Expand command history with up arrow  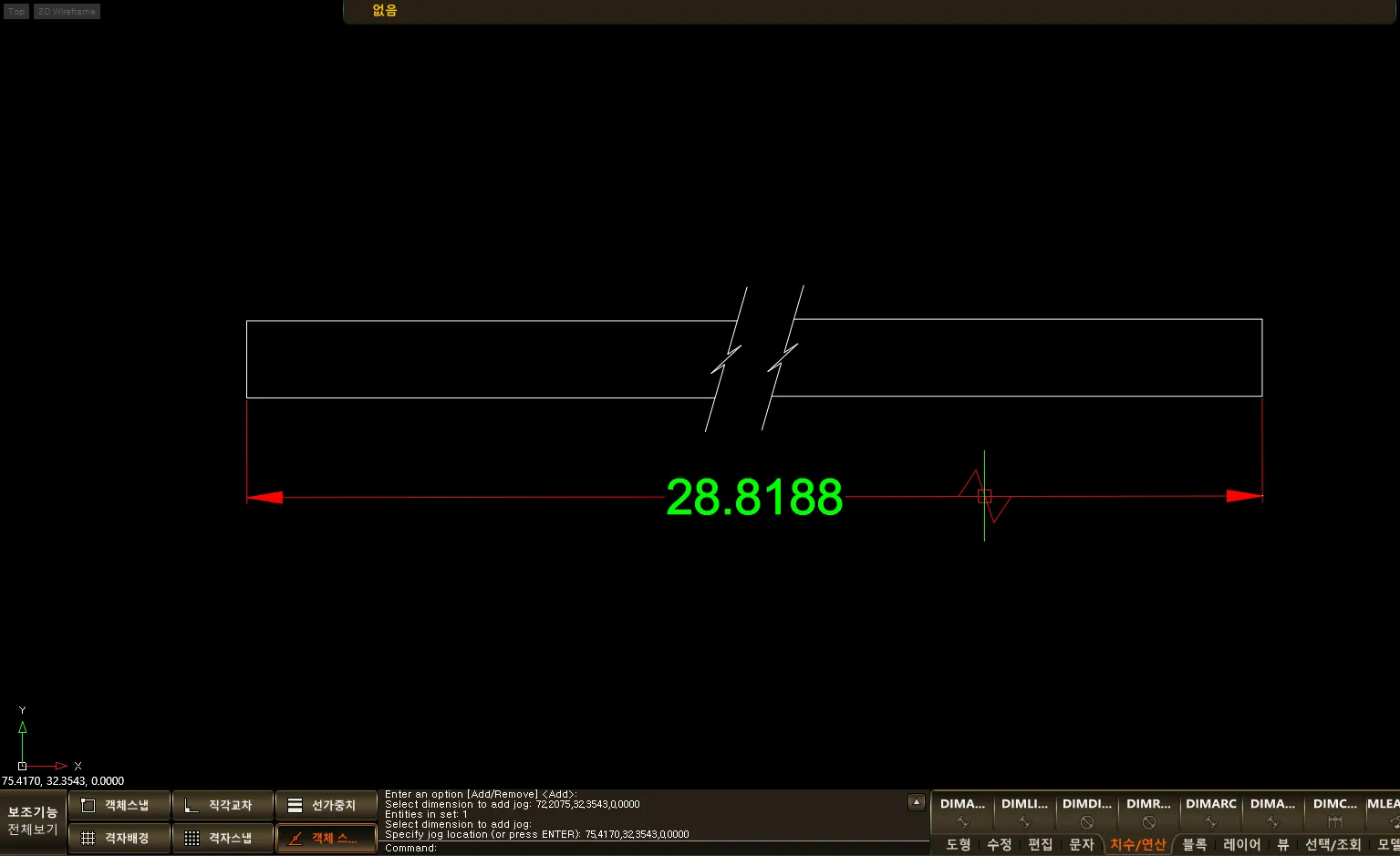(917, 802)
